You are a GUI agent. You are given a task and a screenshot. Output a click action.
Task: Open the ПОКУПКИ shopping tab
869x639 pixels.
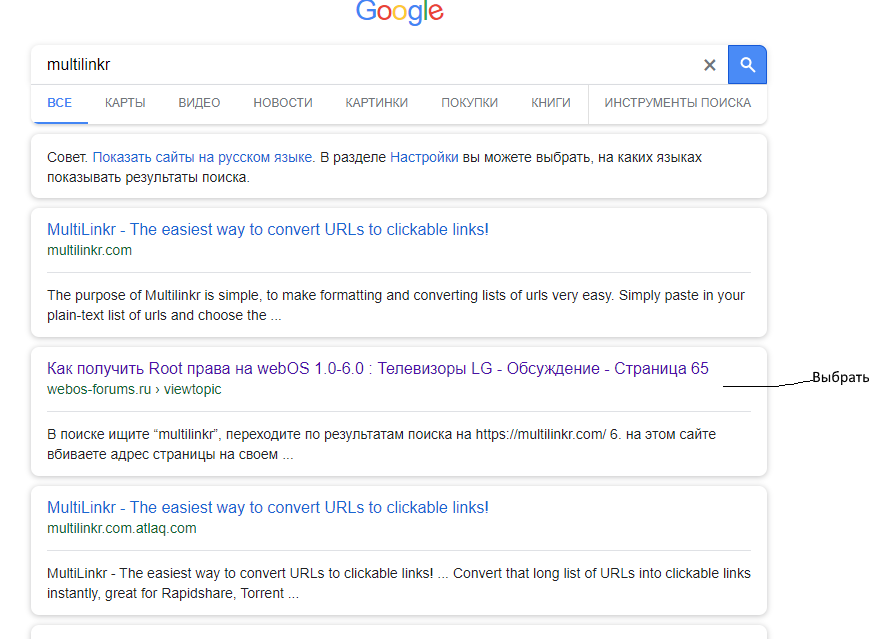coord(469,103)
